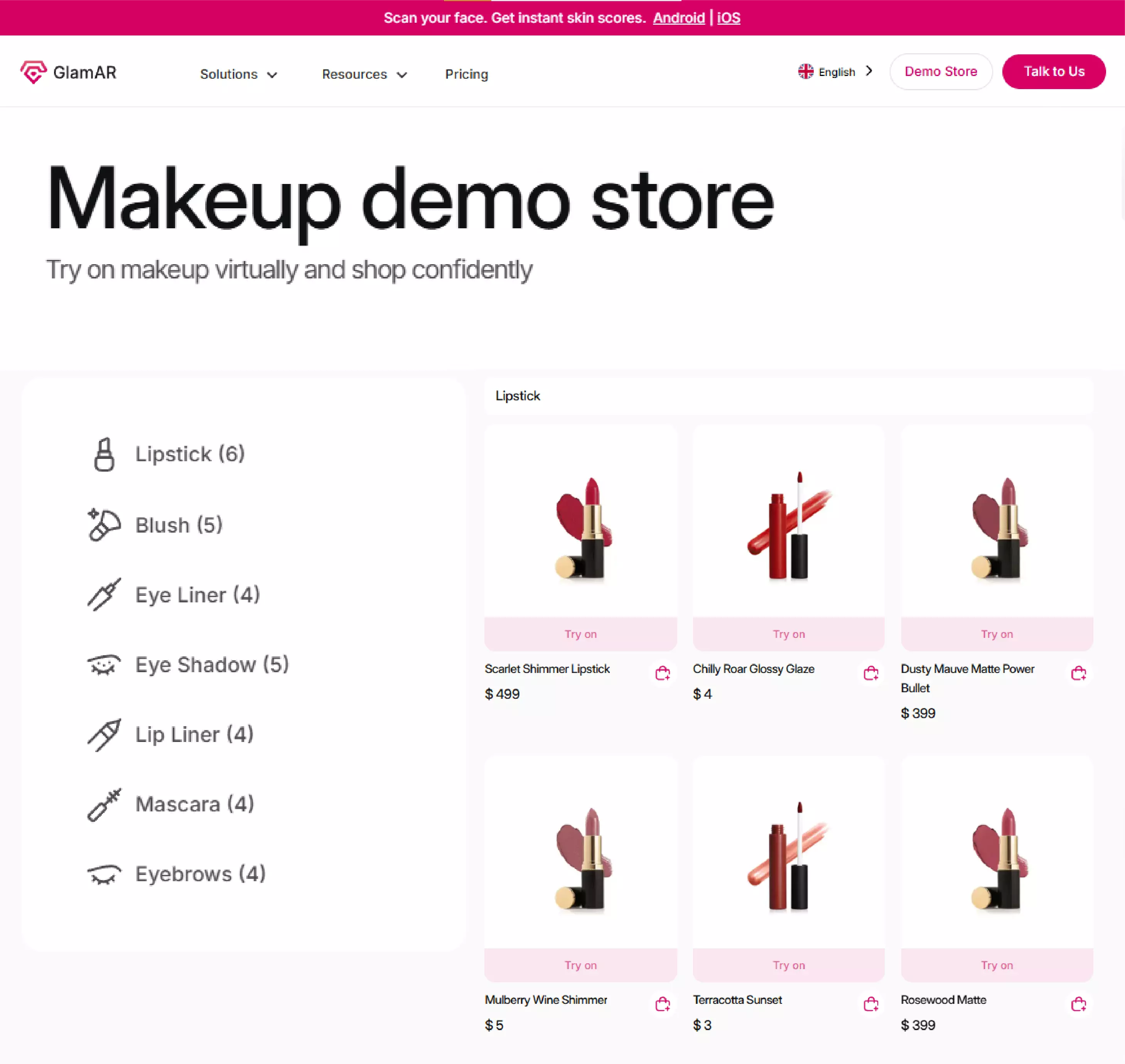1125x1064 pixels.
Task: Select the Blush (5) category
Action: tap(178, 524)
